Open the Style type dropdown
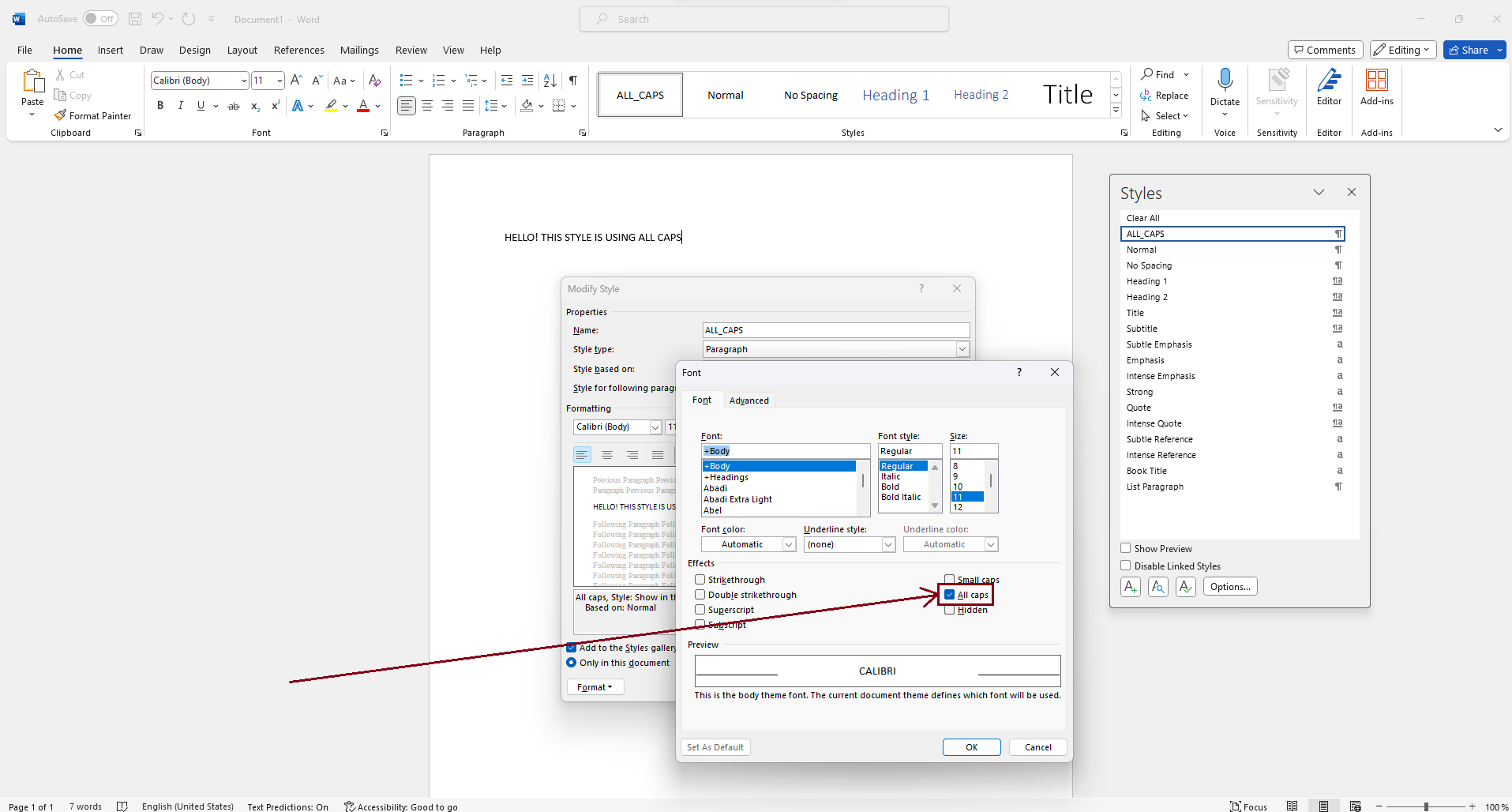Screen dimensions: 1512x812 962,349
